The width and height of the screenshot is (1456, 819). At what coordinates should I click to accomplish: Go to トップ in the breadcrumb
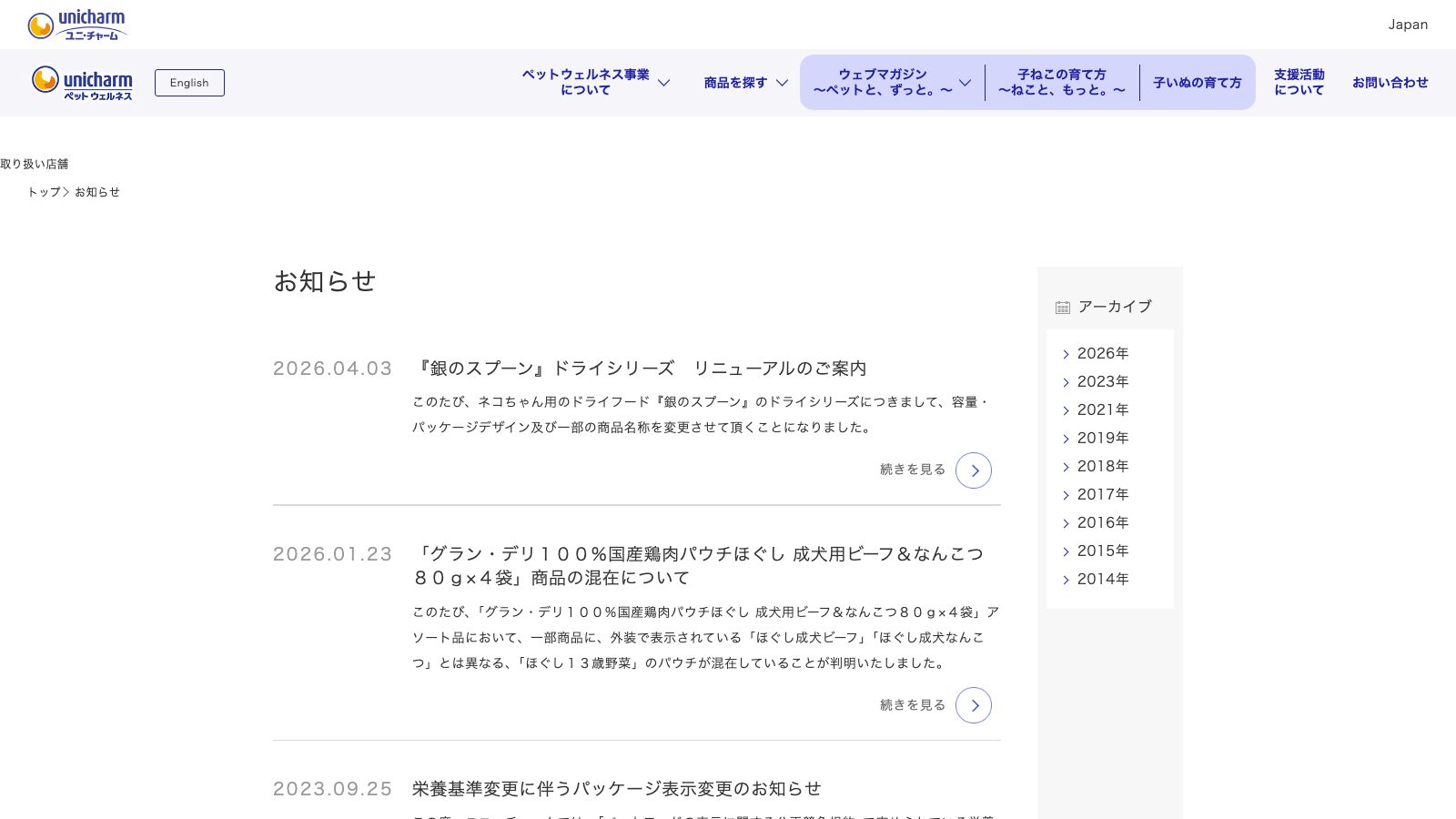[x=44, y=192]
